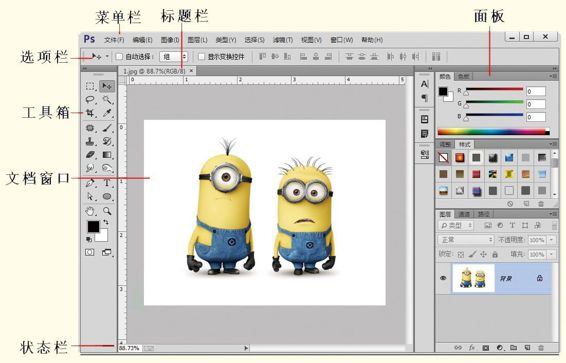Screen dimensions: 566x363
Task: Create new adjustment layer
Action: pos(500,348)
